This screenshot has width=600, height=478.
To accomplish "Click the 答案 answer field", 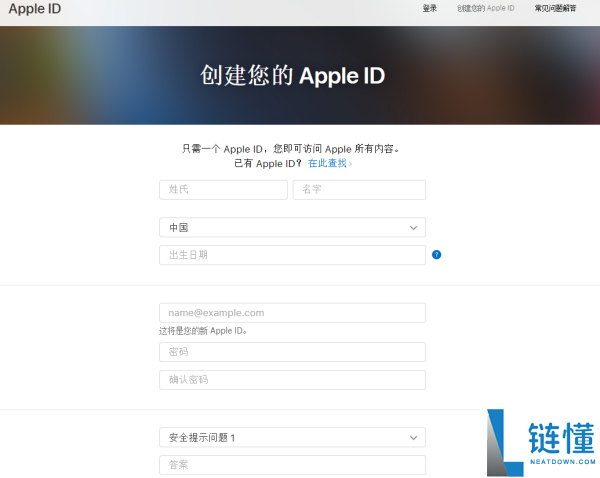I will coord(292,465).
